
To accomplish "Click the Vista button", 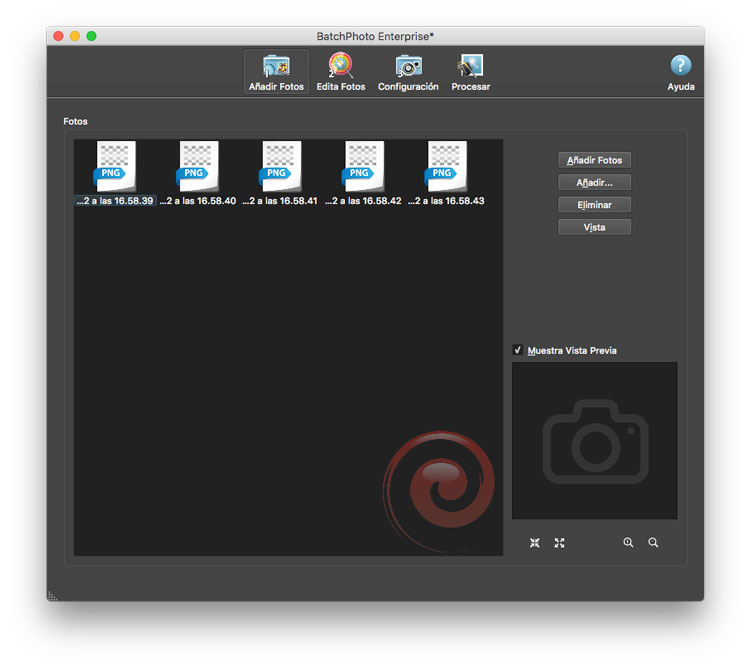I will coord(595,227).
